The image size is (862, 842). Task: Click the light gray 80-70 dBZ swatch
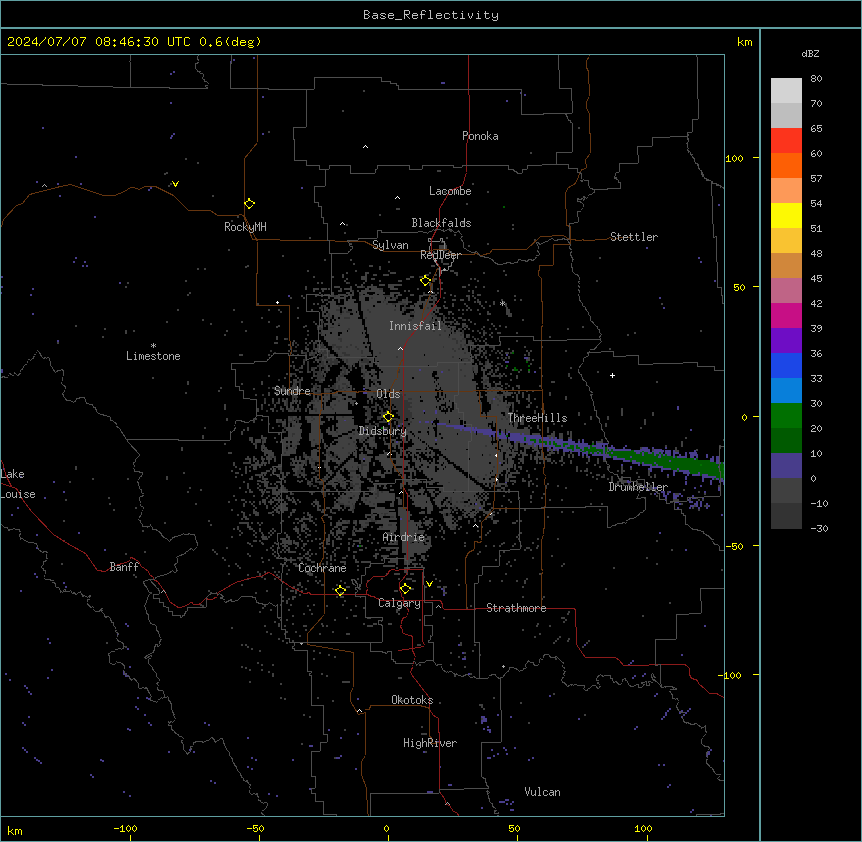[786, 91]
